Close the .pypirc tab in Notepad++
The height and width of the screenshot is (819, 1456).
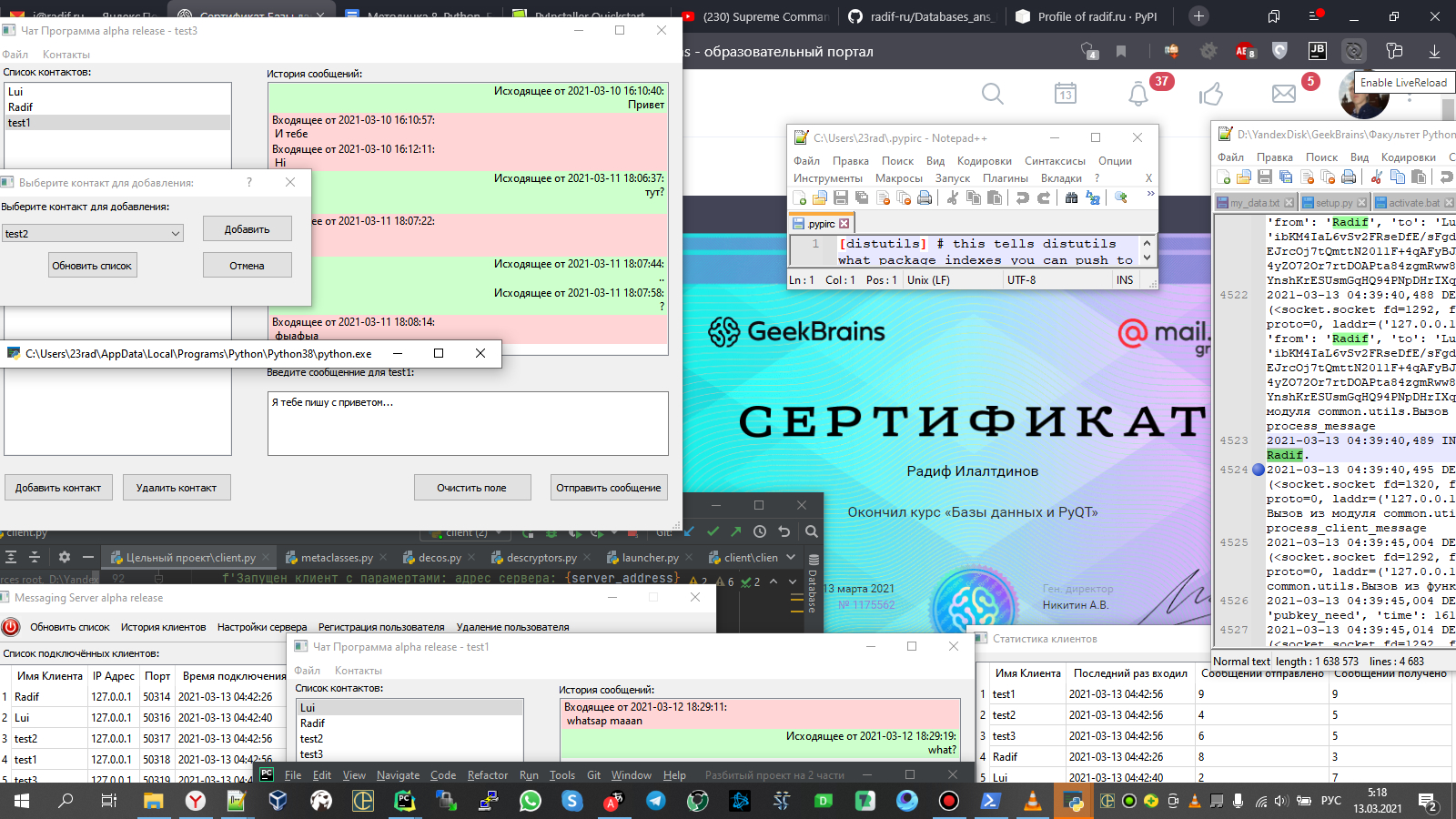[x=844, y=223]
